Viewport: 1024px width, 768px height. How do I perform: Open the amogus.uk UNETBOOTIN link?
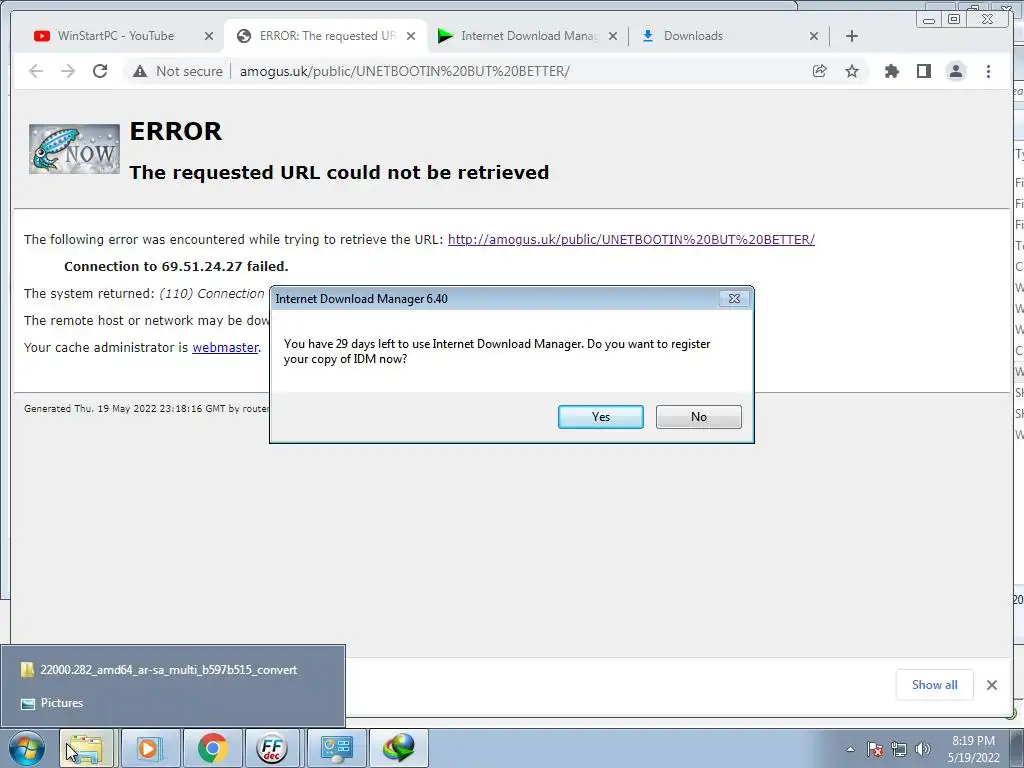click(631, 240)
